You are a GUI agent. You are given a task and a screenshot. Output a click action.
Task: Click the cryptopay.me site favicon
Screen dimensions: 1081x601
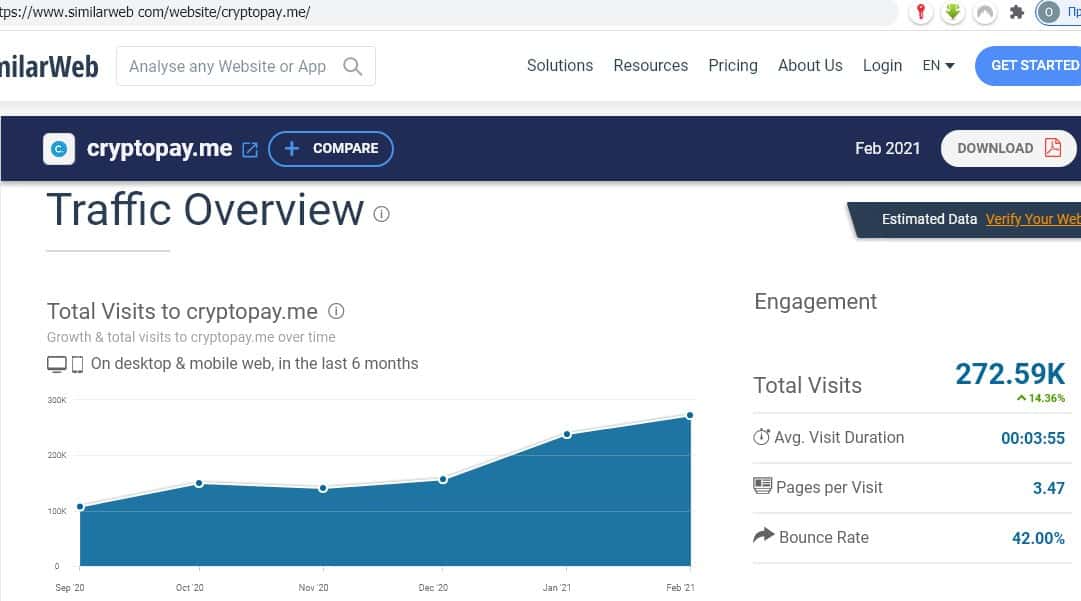pos(60,149)
